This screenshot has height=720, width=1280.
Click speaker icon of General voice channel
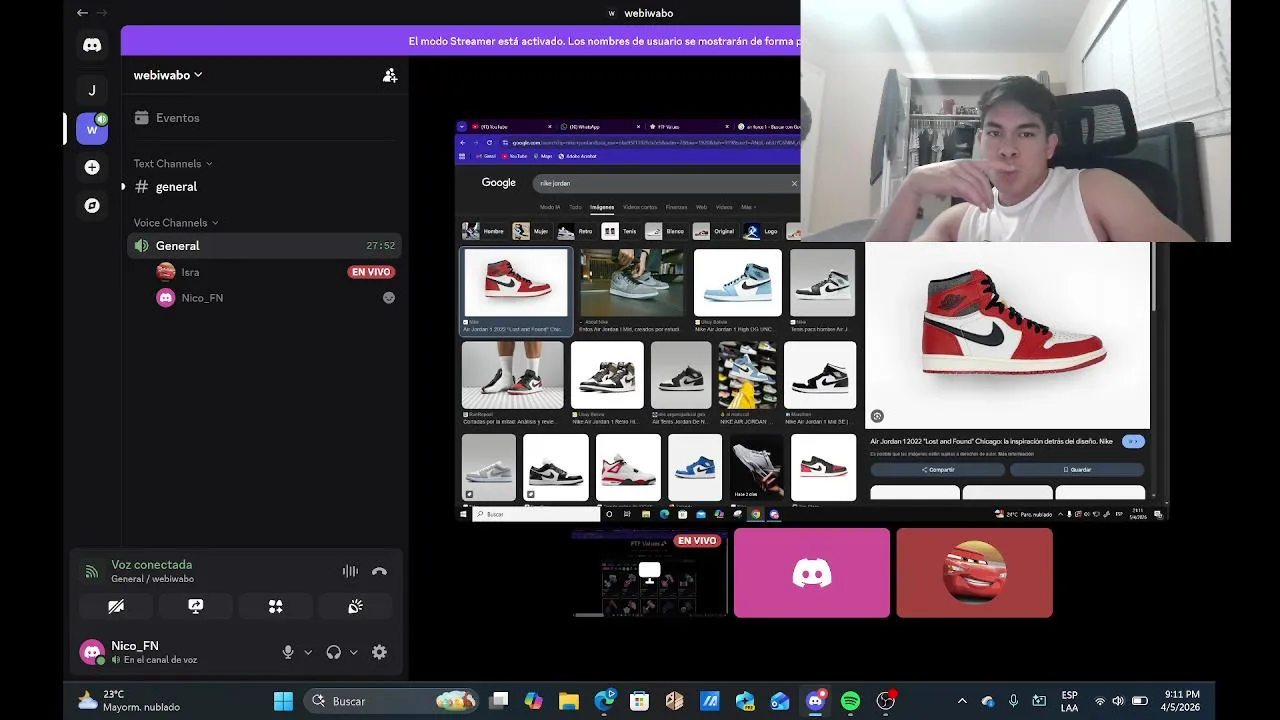(x=142, y=246)
